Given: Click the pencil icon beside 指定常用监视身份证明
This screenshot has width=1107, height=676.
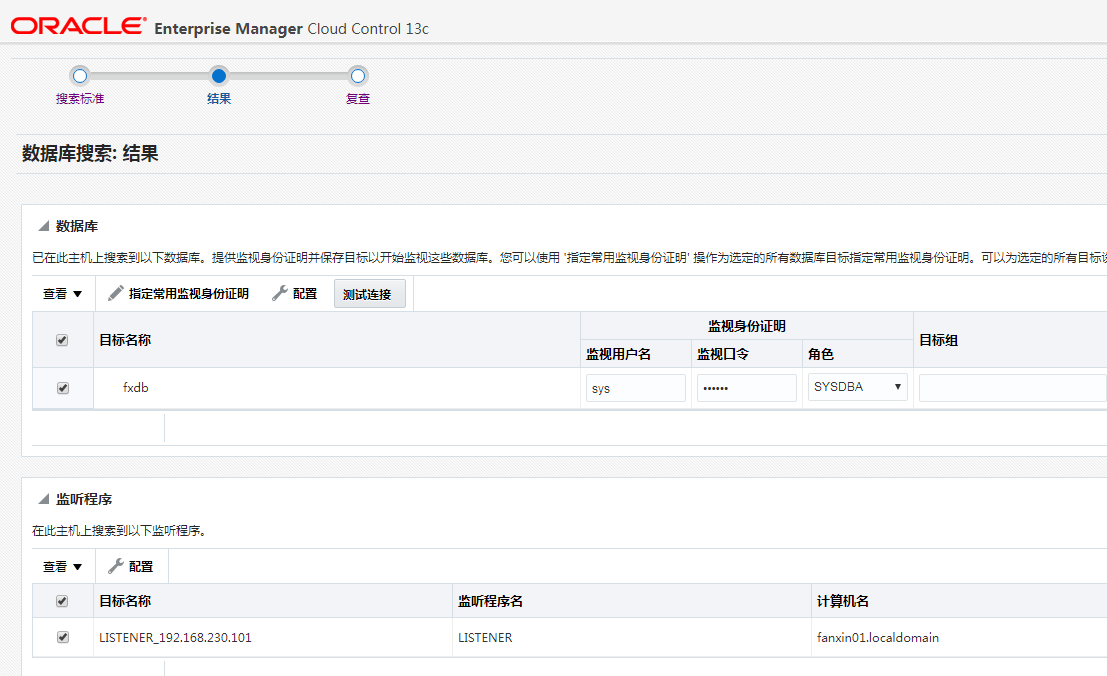Looking at the screenshot, I should 114,292.
